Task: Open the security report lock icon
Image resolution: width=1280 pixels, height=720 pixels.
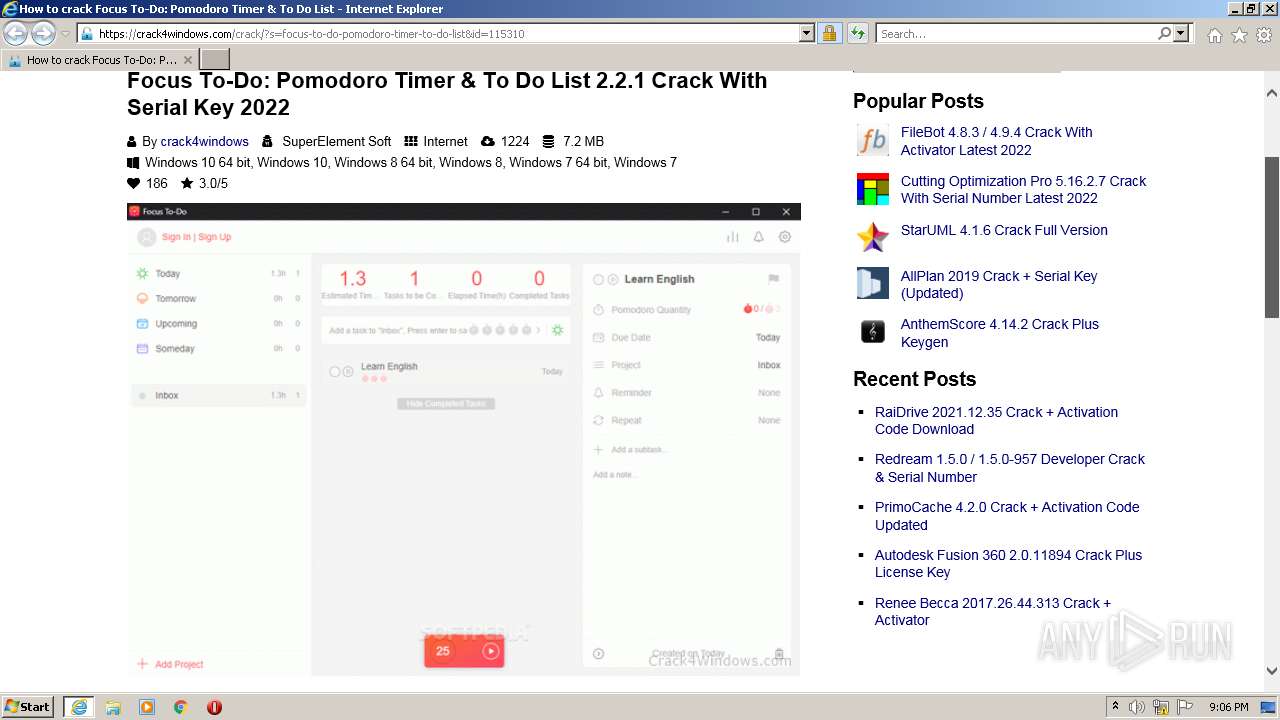Action: pos(829,33)
